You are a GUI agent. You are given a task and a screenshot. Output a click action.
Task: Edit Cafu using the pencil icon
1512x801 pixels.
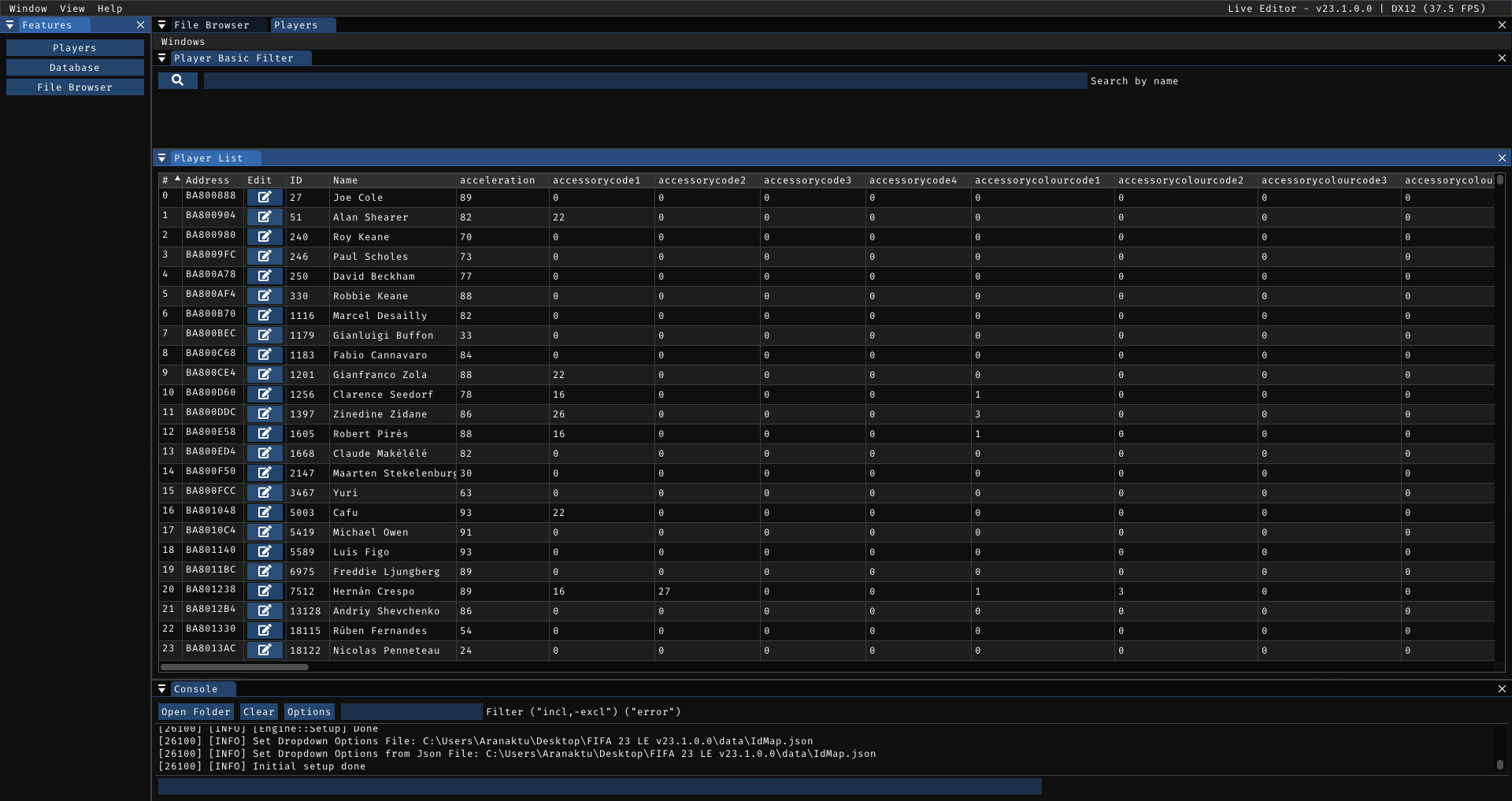(x=265, y=512)
